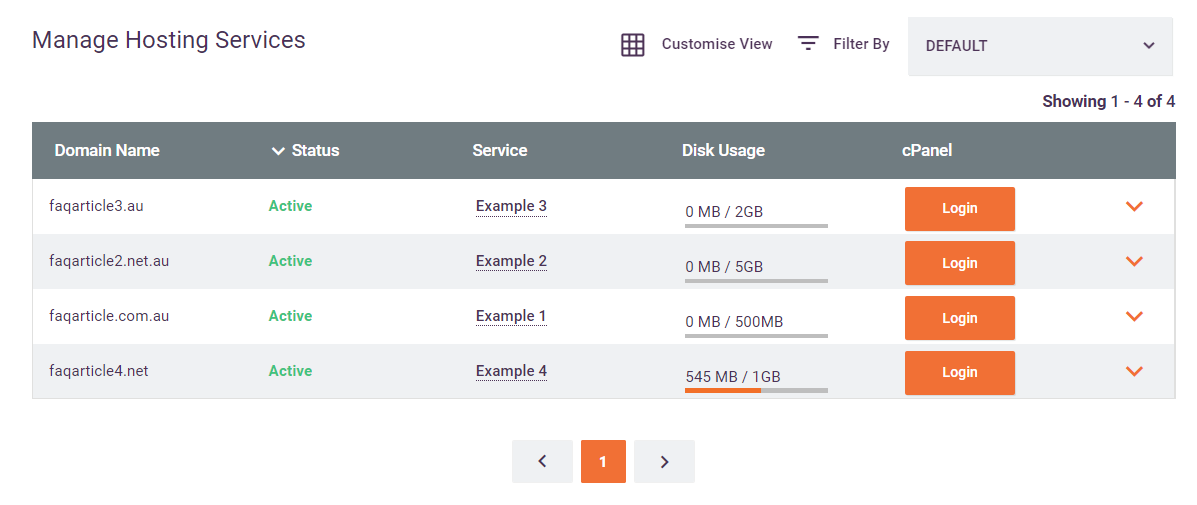
Task: Log in to cPanel for faqarticle3.au
Action: [x=960, y=208]
